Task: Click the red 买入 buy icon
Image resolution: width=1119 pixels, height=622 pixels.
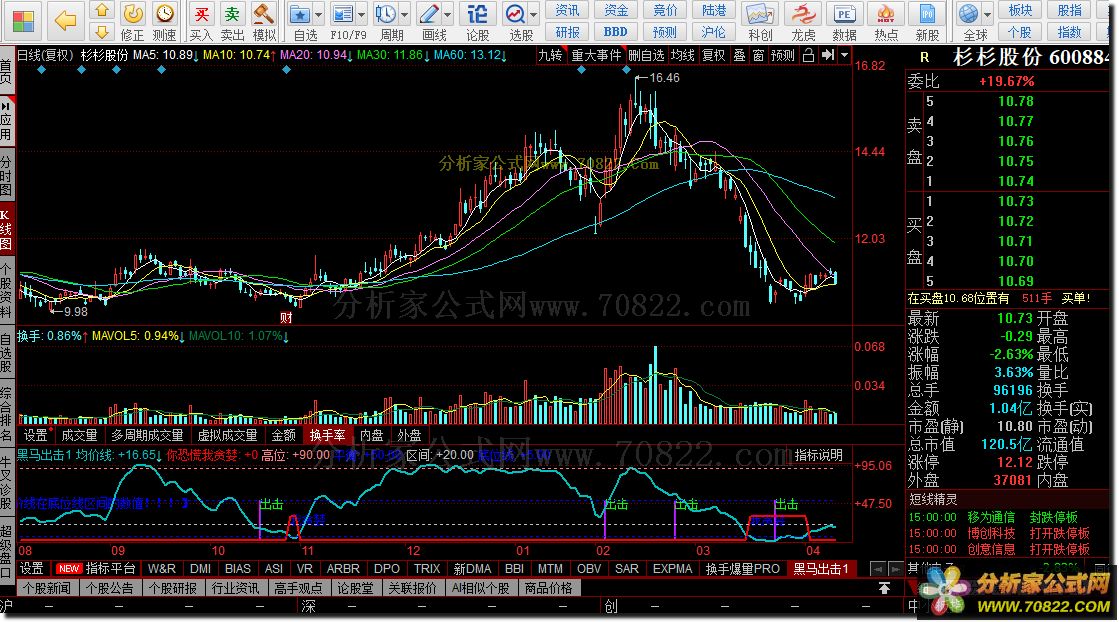Action: pyautogui.click(x=201, y=14)
